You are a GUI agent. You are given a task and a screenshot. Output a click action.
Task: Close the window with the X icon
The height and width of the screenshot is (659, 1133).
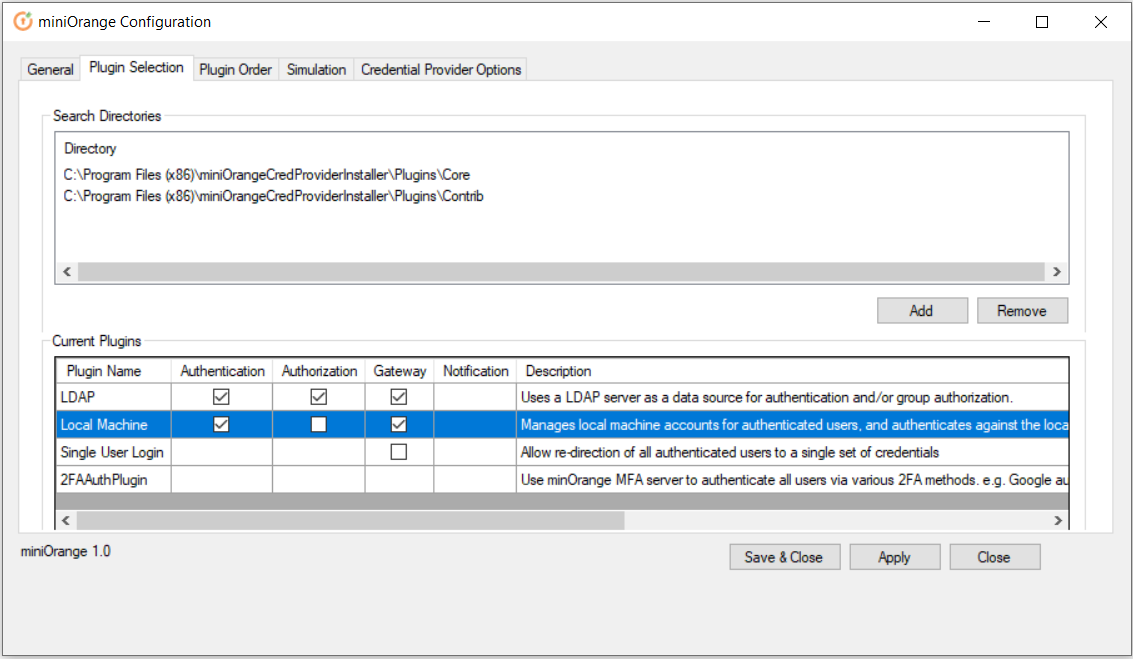click(x=1100, y=22)
